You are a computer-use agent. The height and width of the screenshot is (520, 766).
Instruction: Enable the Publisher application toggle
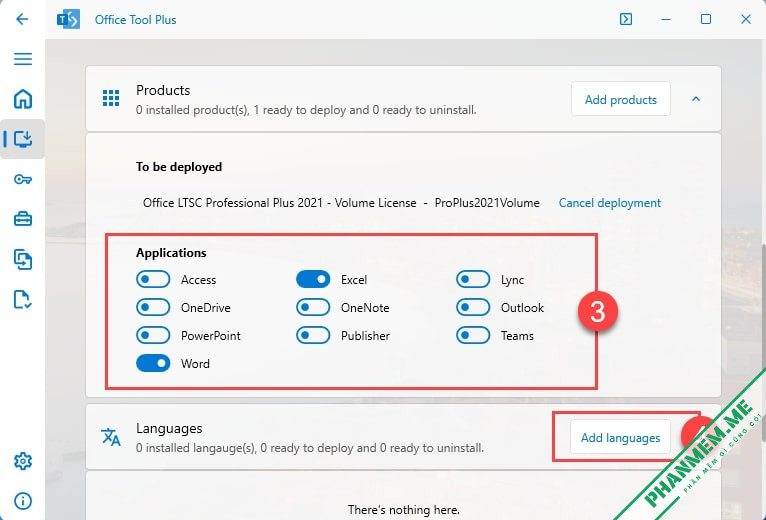[313, 335]
